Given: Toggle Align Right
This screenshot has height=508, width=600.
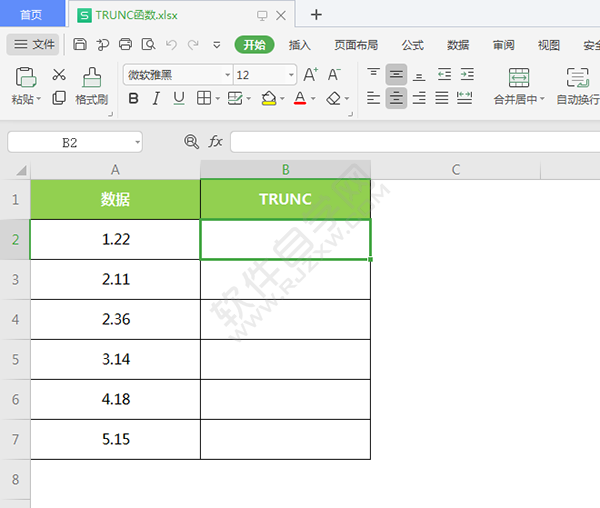Looking at the screenshot, I should click(419, 98).
